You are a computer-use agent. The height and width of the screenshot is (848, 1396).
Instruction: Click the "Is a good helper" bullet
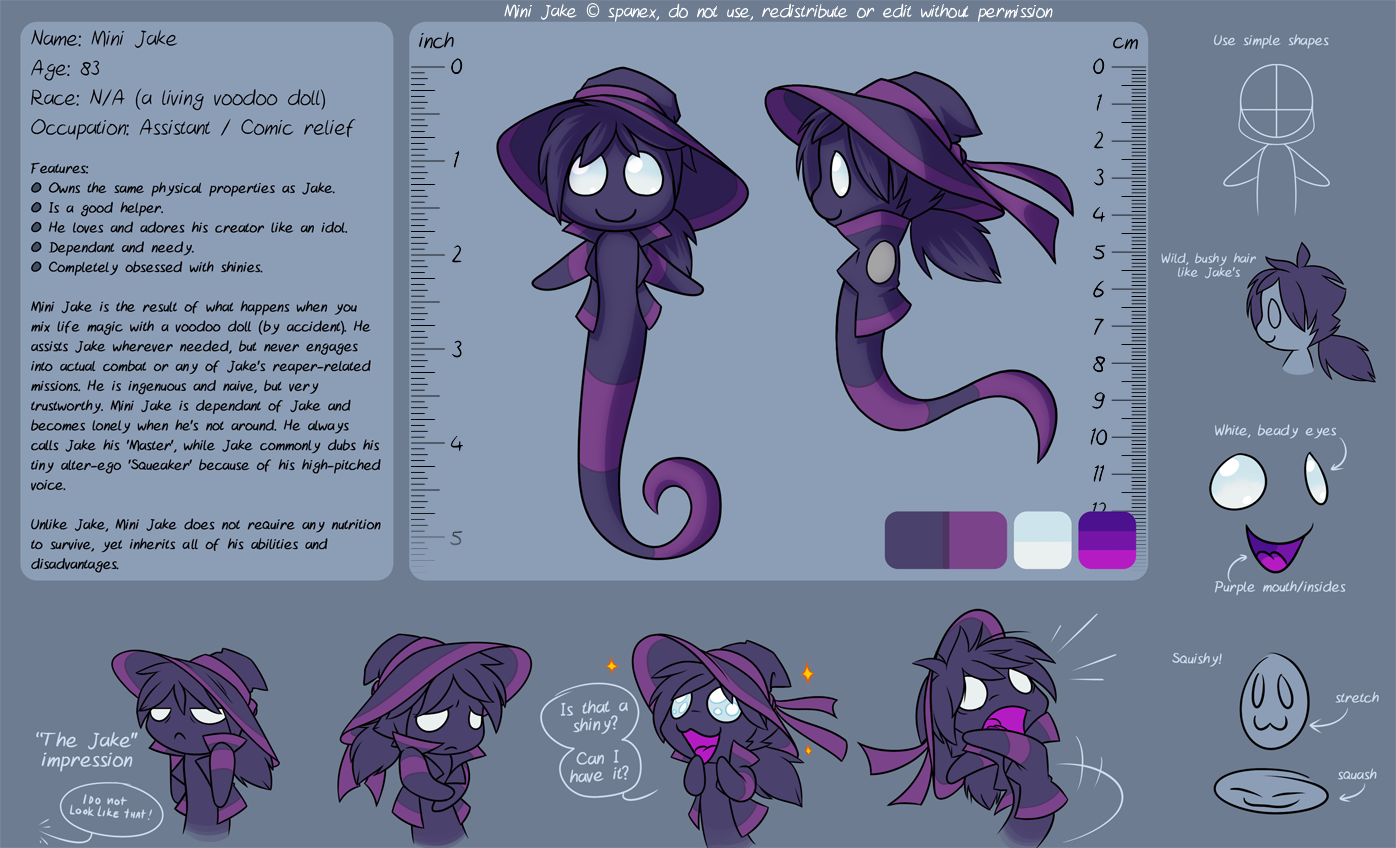point(97,208)
